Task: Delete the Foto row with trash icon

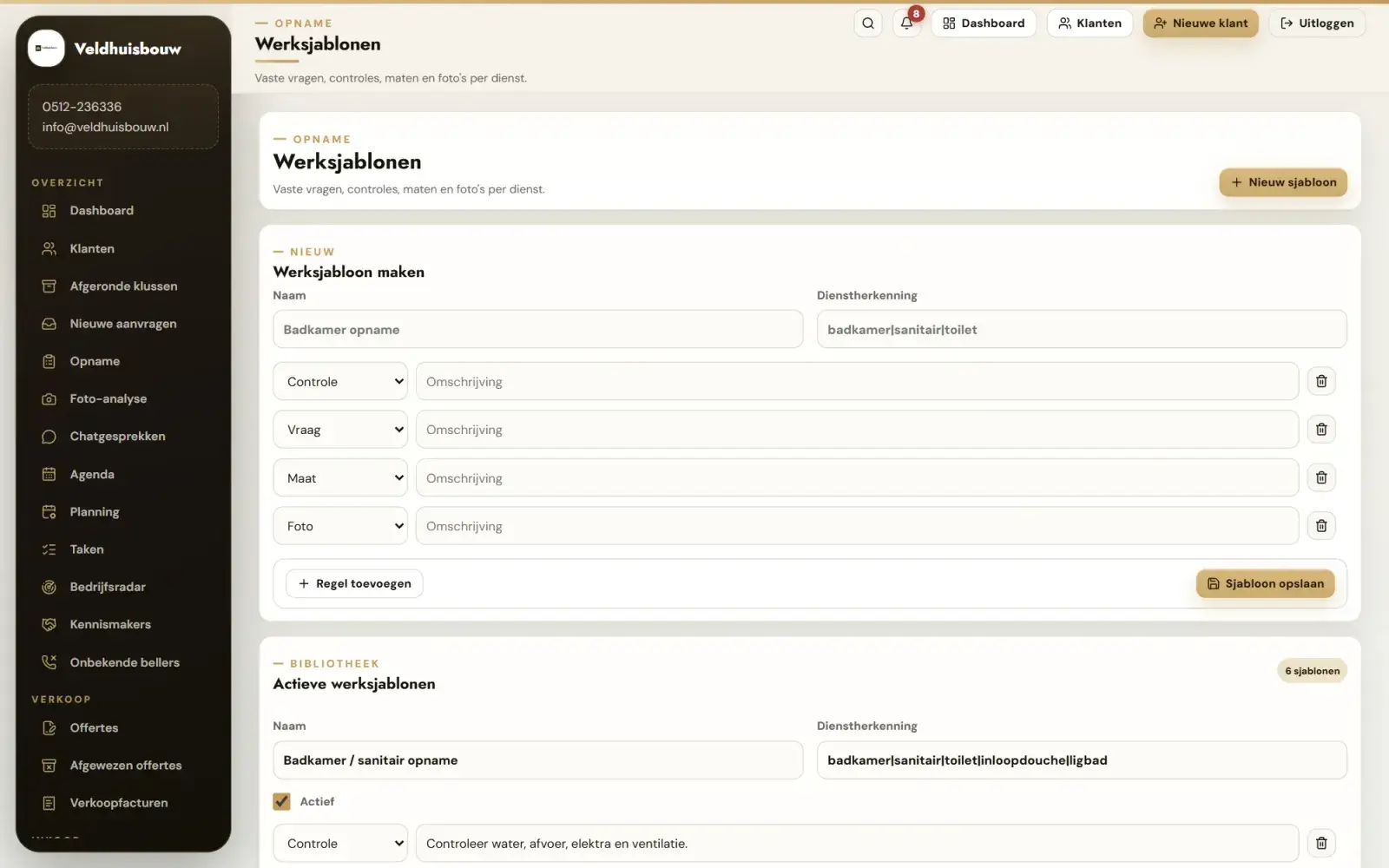Action: (1321, 526)
